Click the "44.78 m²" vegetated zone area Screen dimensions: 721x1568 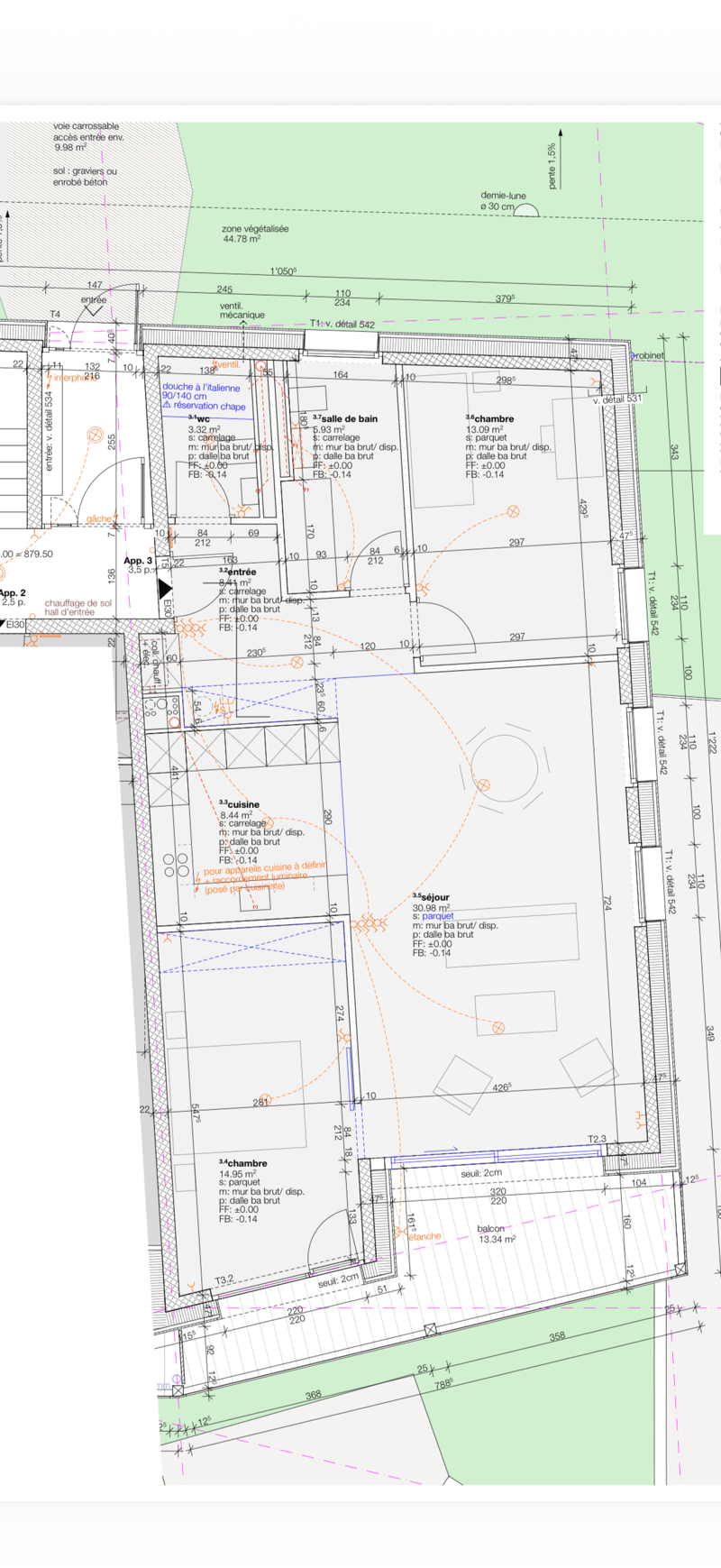[242, 239]
